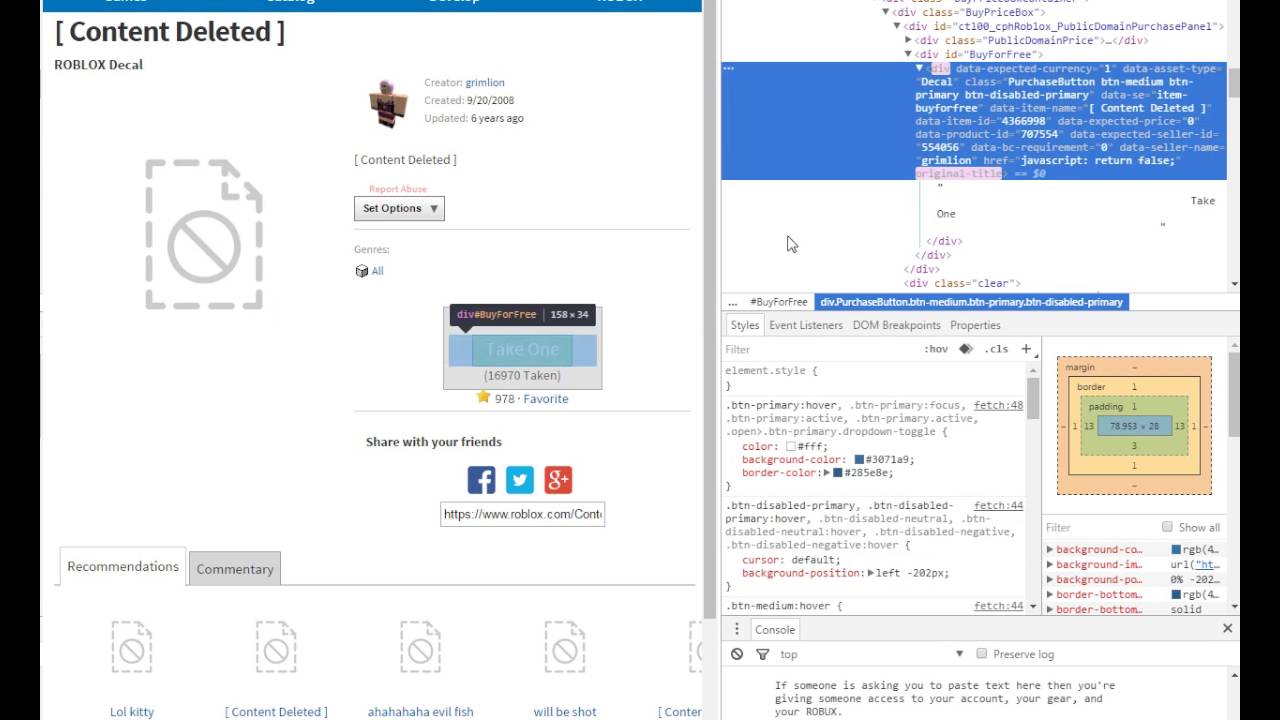Open the console drawer three-dot menu

pos(737,629)
